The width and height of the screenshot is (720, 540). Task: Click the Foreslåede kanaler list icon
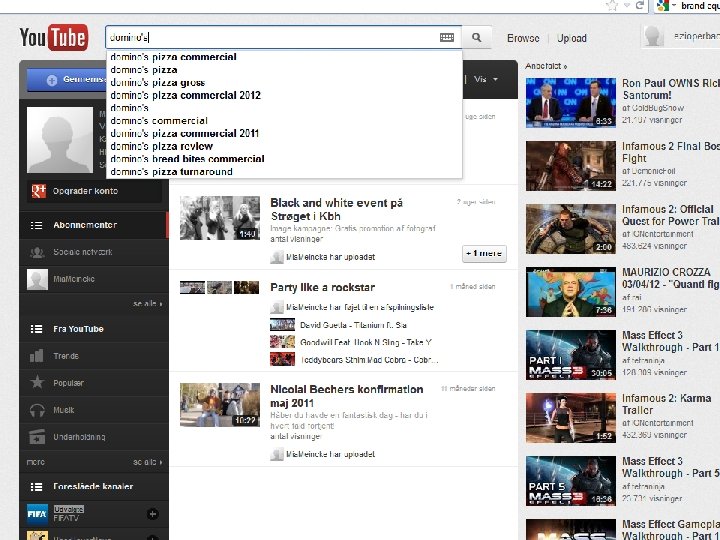[36, 486]
